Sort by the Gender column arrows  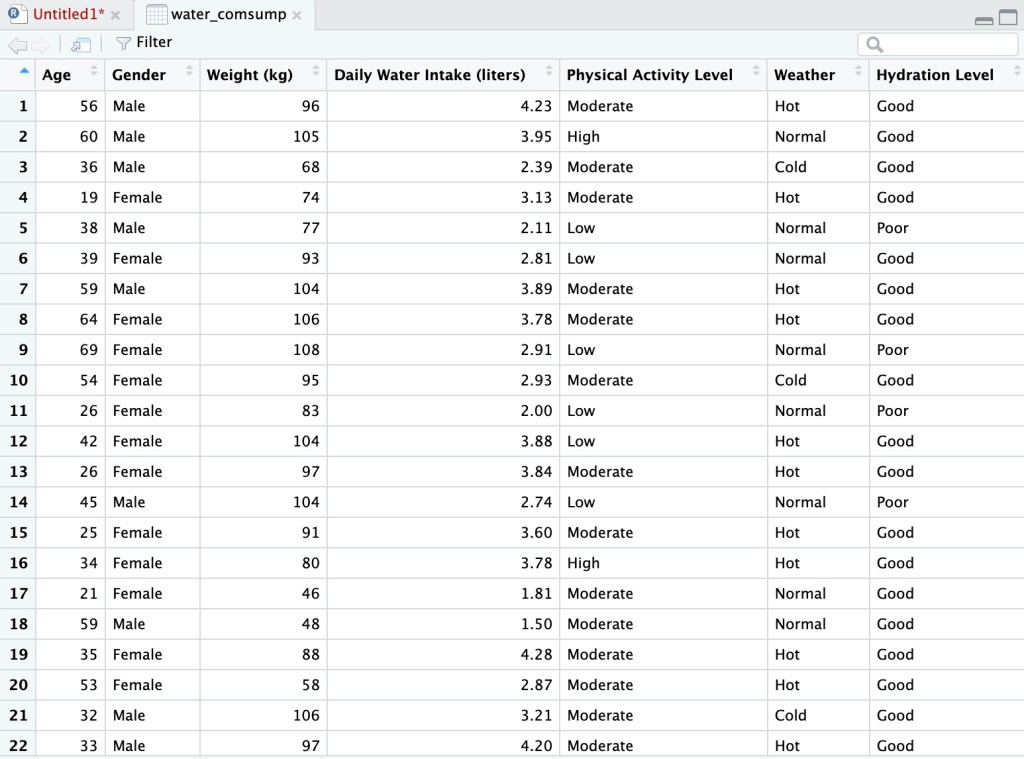(189, 71)
